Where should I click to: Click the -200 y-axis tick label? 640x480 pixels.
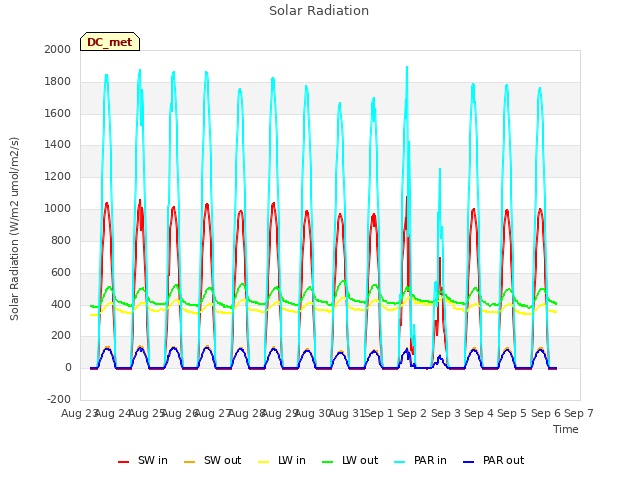point(59,399)
